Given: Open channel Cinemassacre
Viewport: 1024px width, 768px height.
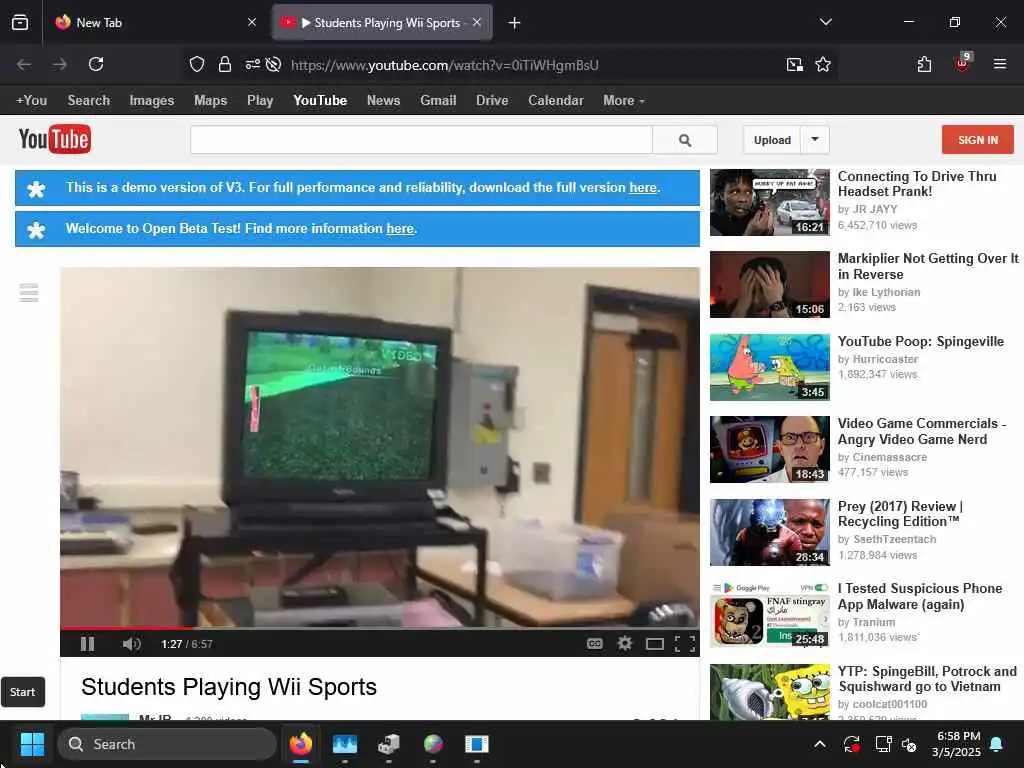Looking at the screenshot, I should tap(889, 457).
